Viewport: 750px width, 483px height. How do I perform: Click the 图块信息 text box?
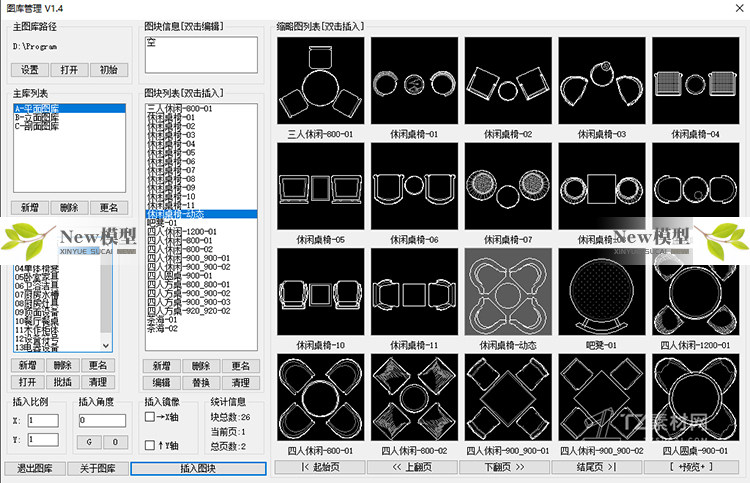pos(201,55)
